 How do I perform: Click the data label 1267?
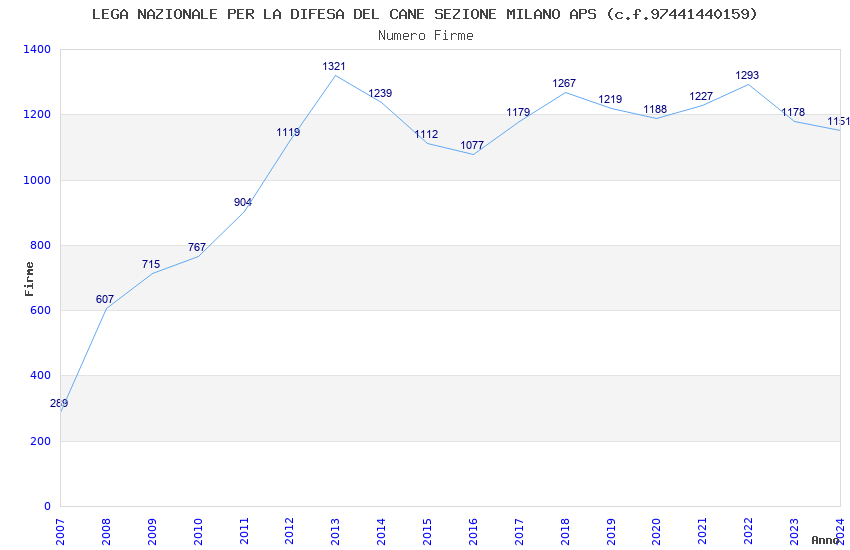(x=564, y=83)
